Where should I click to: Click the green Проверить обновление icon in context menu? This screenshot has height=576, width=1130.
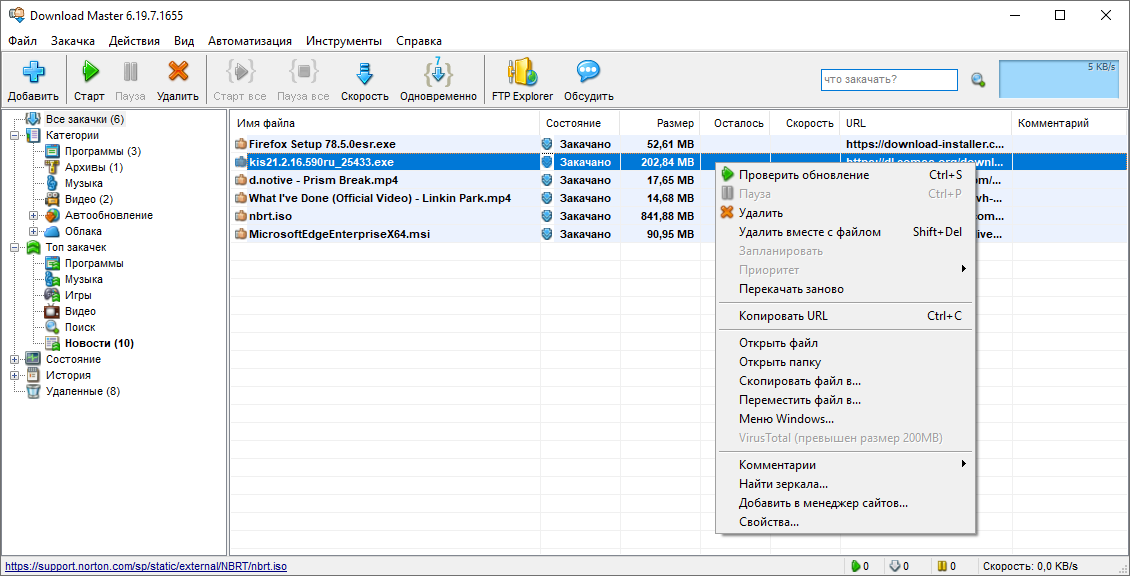coord(727,175)
